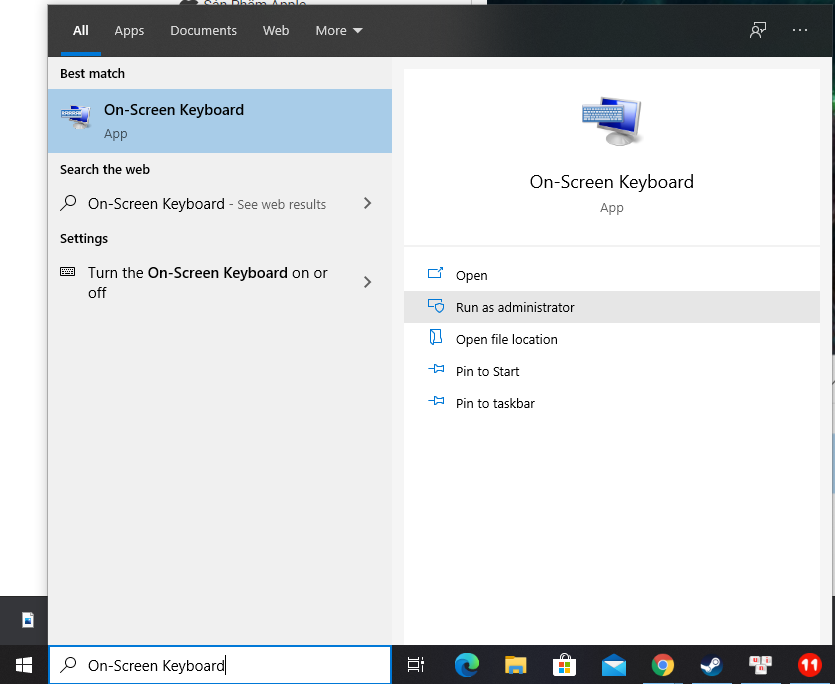835x684 pixels.
Task: Click the search feedback icon
Action: click(758, 30)
